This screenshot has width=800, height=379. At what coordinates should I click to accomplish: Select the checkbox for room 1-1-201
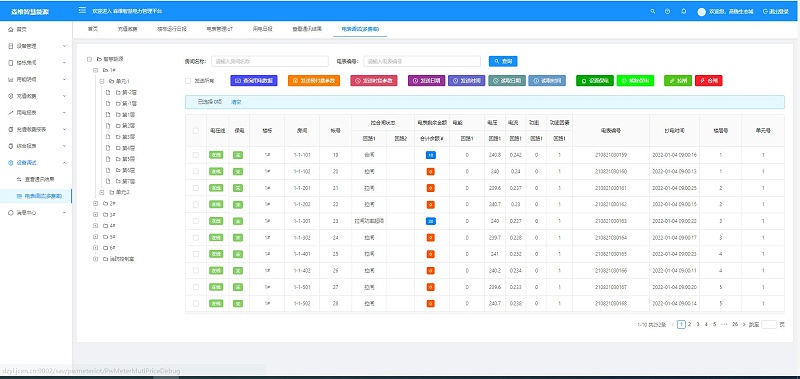(x=195, y=188)
